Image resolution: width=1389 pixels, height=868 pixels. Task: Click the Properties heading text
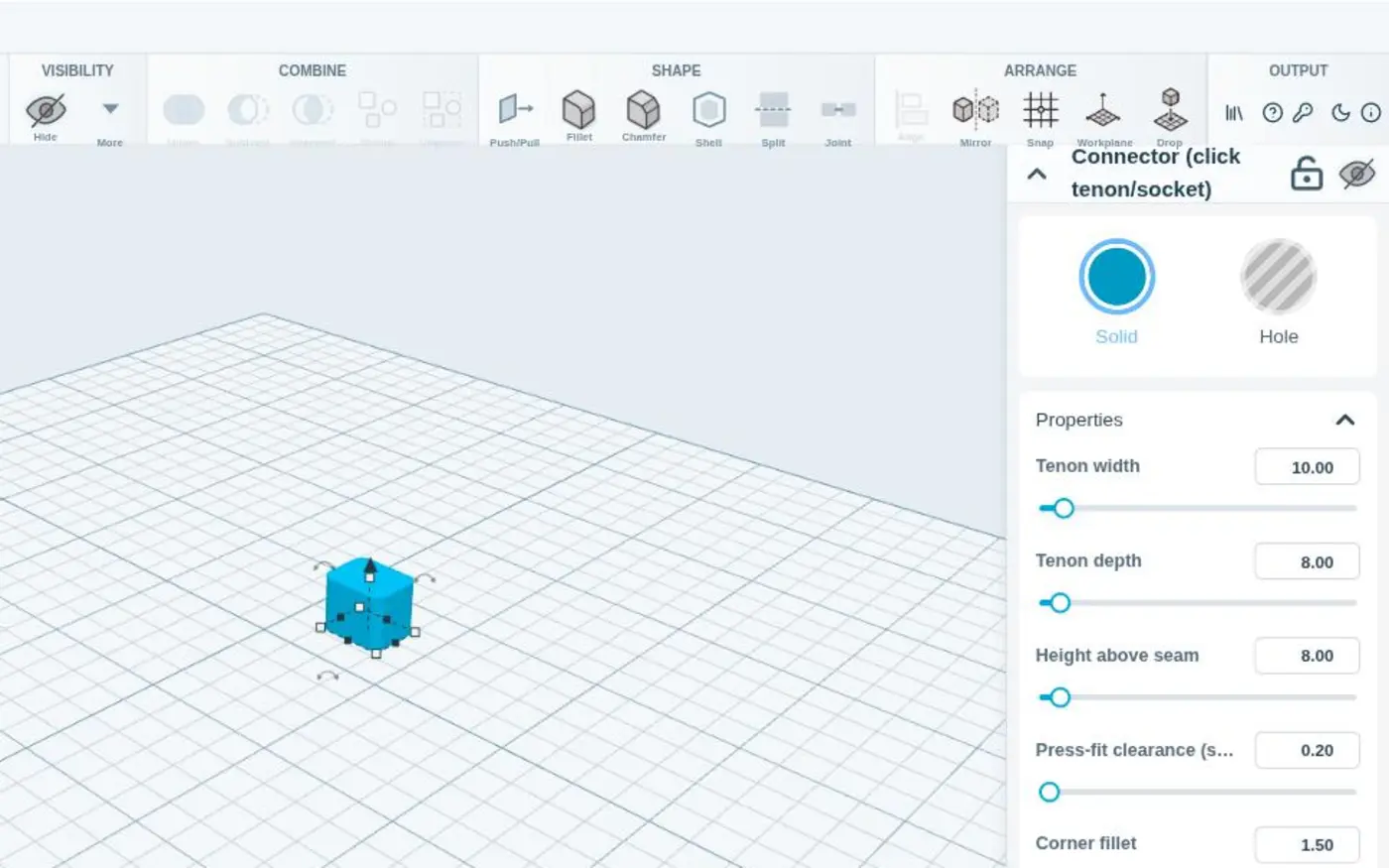1079,420
